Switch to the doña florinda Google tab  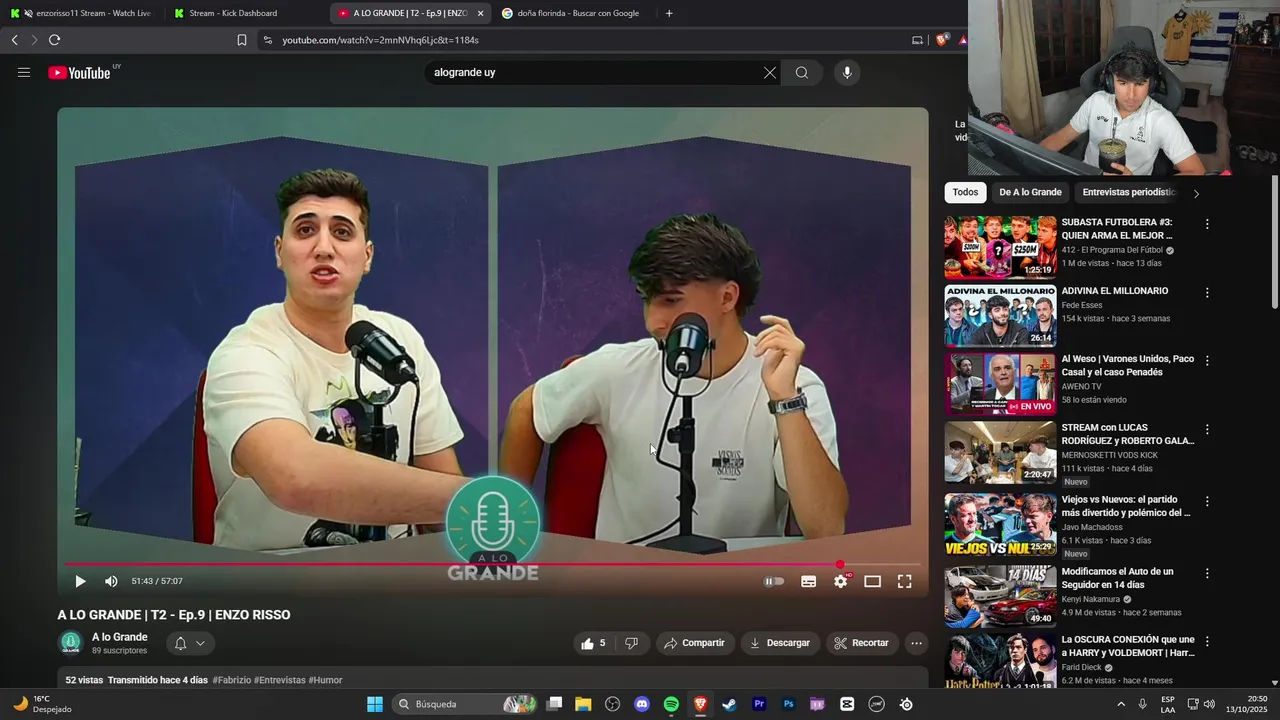[573, 13]
